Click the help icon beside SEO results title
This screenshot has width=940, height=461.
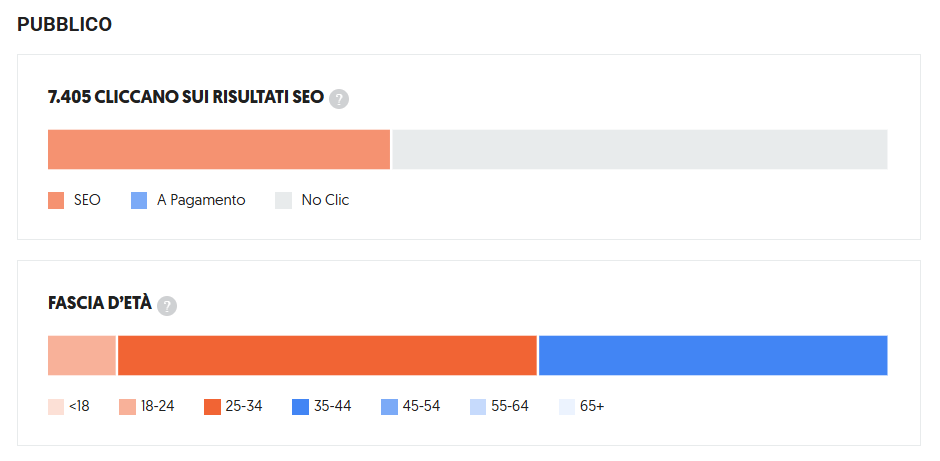coord(339,99)
